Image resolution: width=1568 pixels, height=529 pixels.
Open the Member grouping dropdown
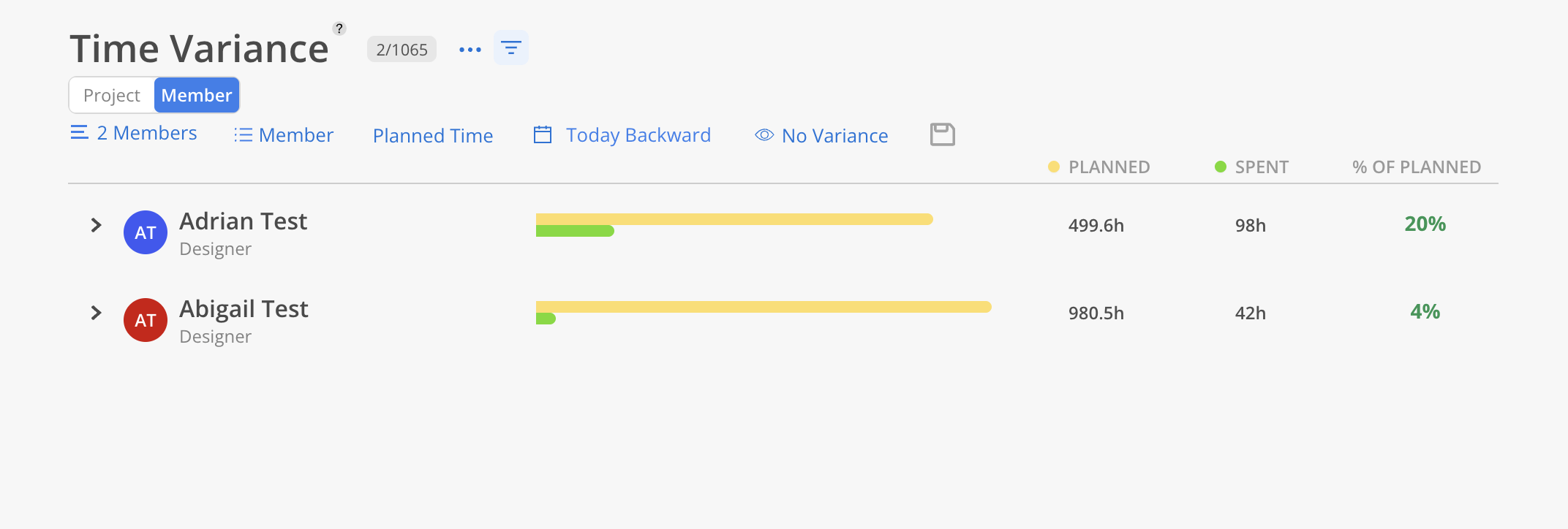[284, 135]
